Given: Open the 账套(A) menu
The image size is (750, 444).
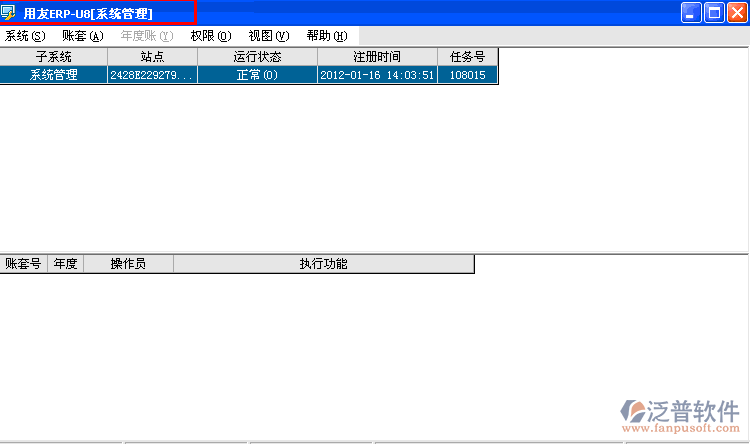Looking at the screenshot, I should pyautogui.click(x=83, y=36).
